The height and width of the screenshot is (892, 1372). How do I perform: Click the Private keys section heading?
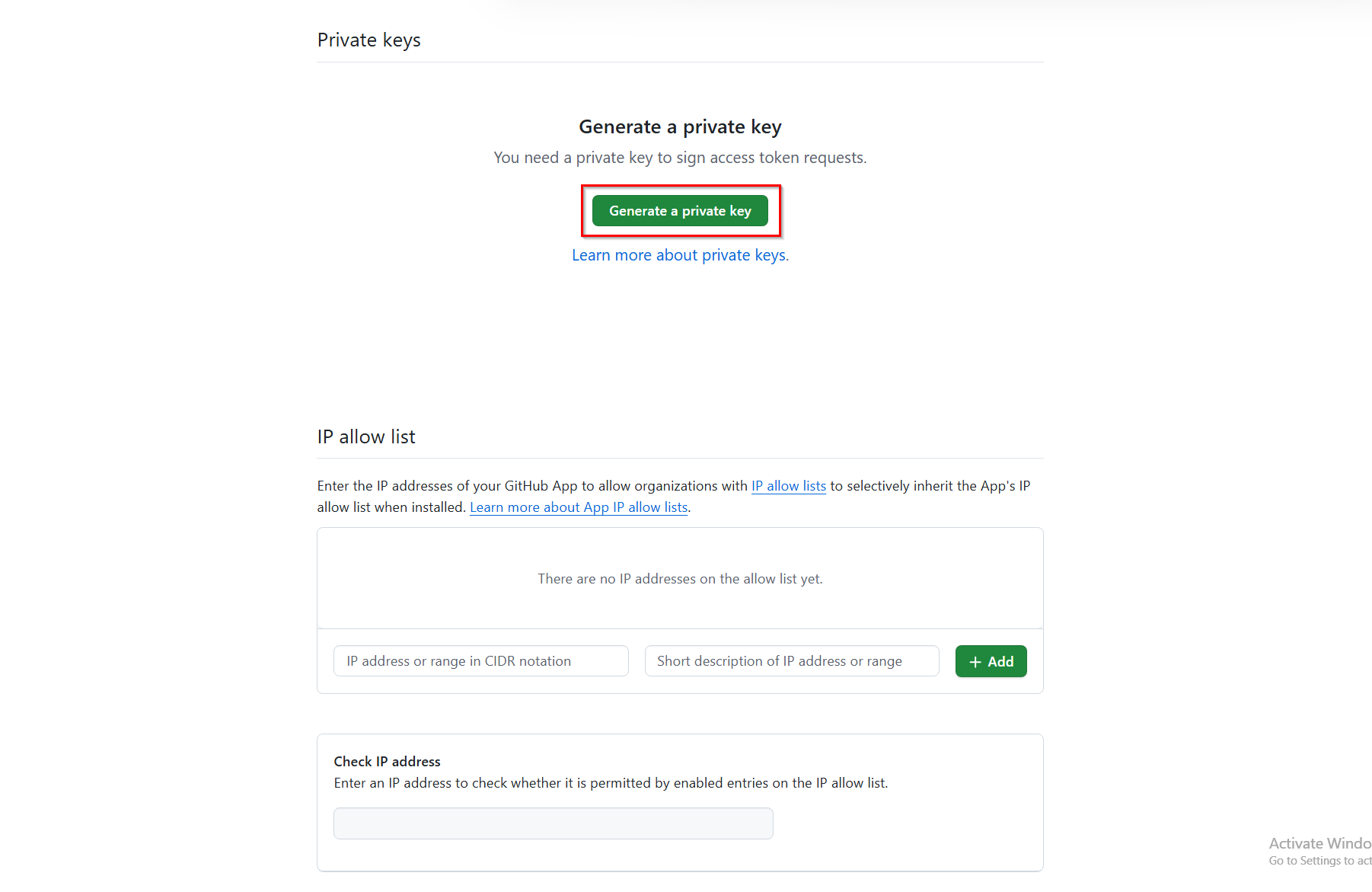[369, 39]
